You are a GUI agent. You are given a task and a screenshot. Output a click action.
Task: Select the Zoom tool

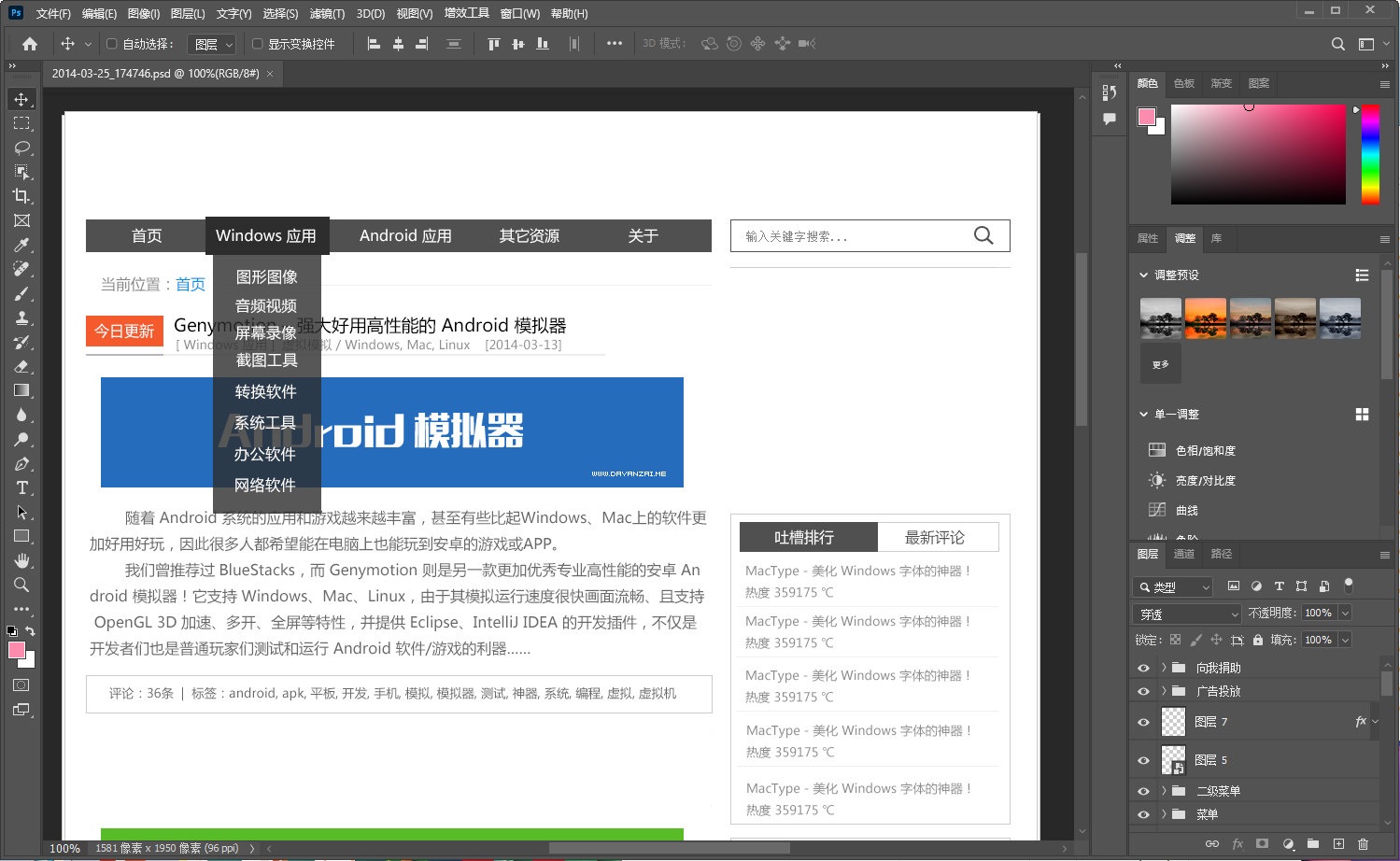[x=21, y=585]
